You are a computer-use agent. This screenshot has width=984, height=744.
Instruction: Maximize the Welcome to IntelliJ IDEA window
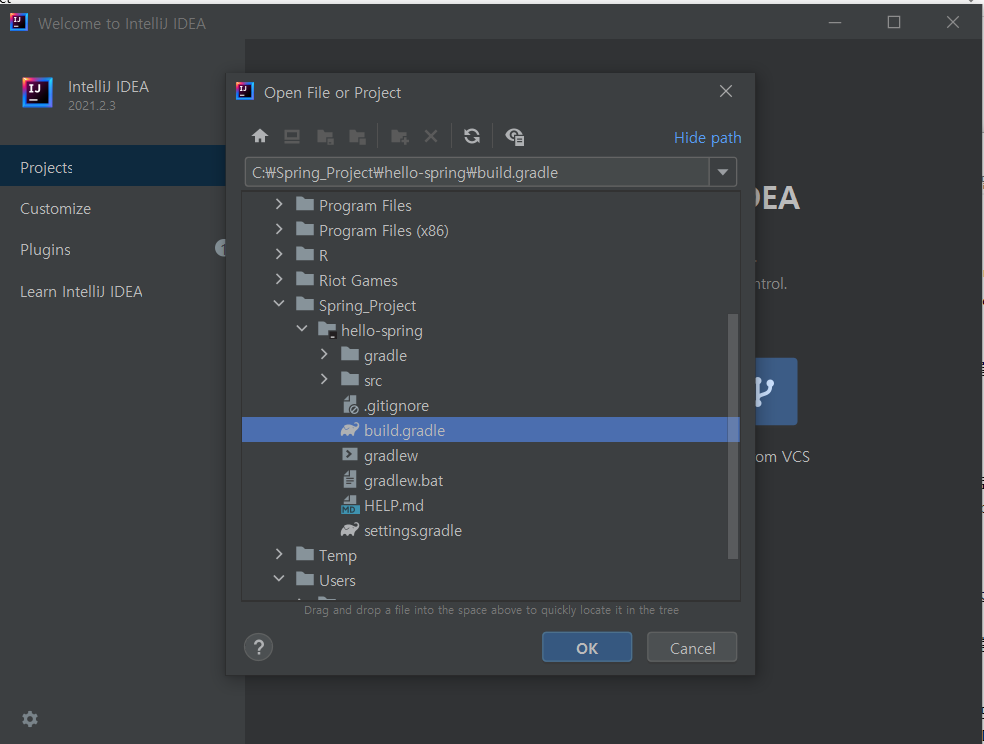(x=894, y=23)
